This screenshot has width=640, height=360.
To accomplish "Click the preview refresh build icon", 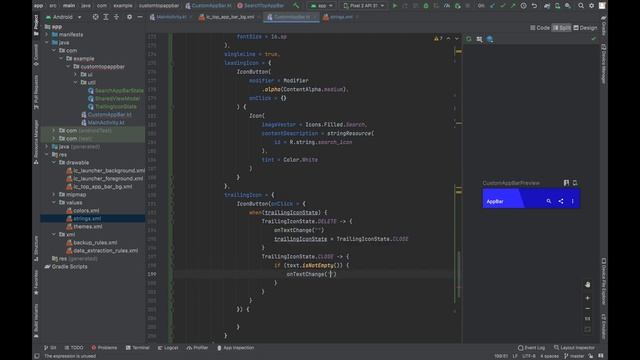I will tap(469, 39).
